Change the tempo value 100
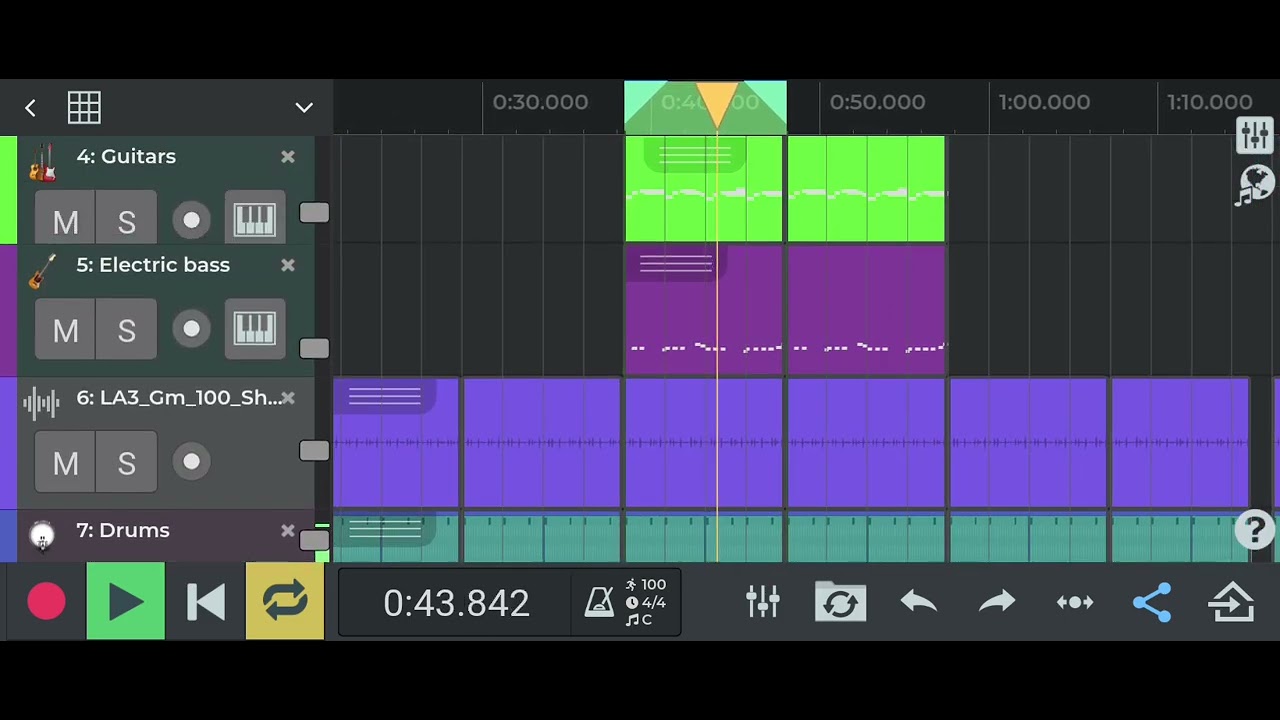 (646, 585)
